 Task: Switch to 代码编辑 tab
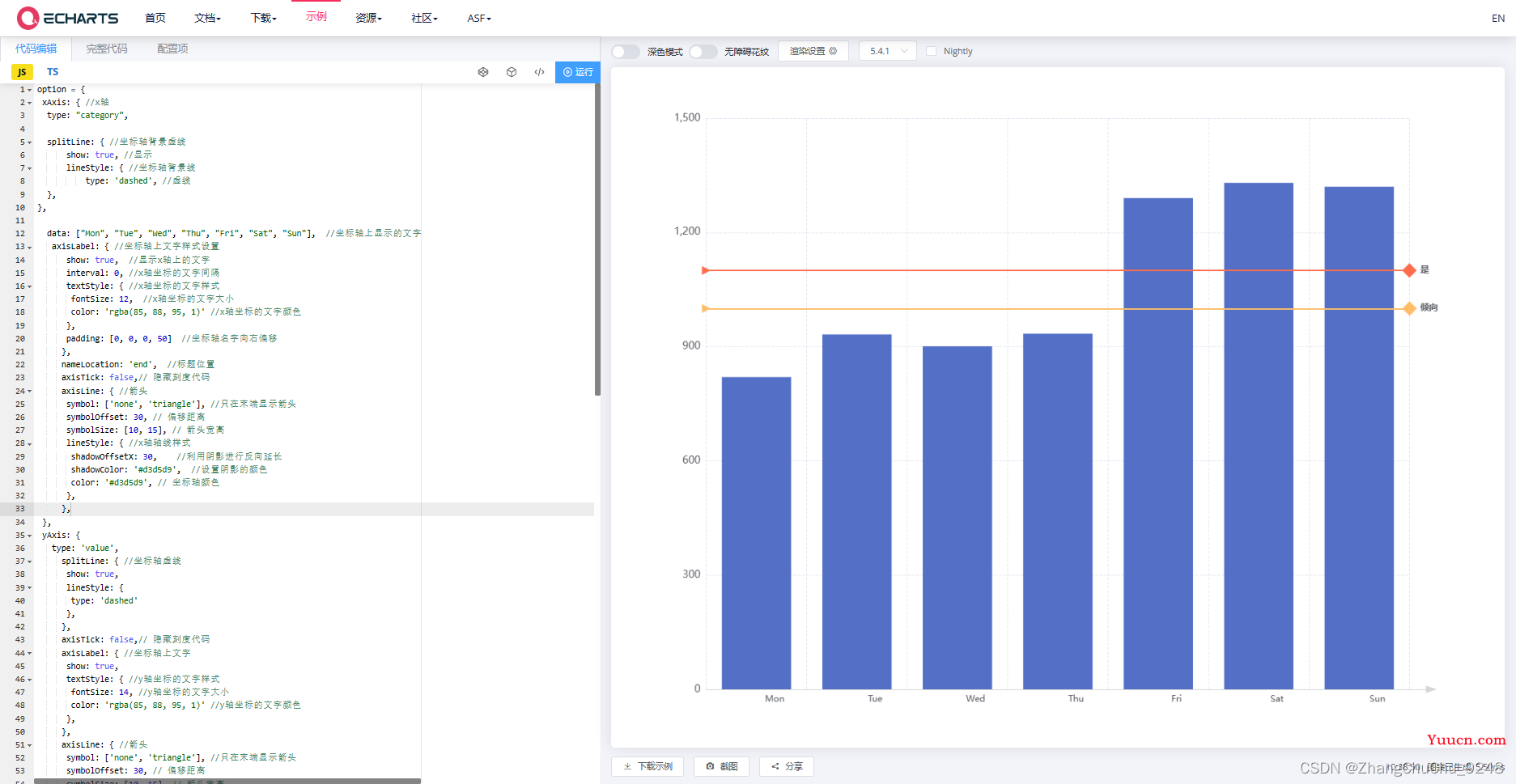click(36, 49)
